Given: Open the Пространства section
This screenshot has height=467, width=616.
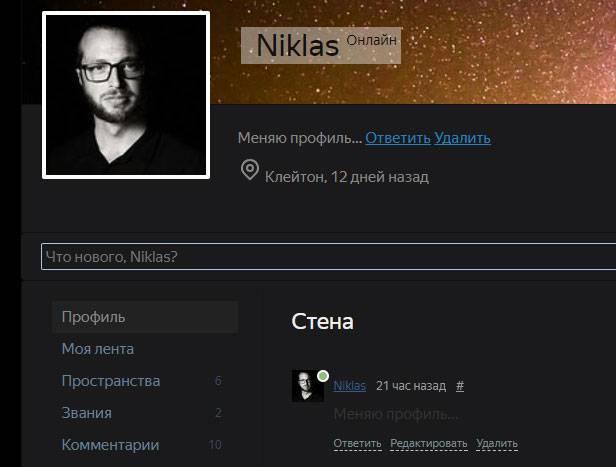Looking at the screenshot, I should pos(111,381).
